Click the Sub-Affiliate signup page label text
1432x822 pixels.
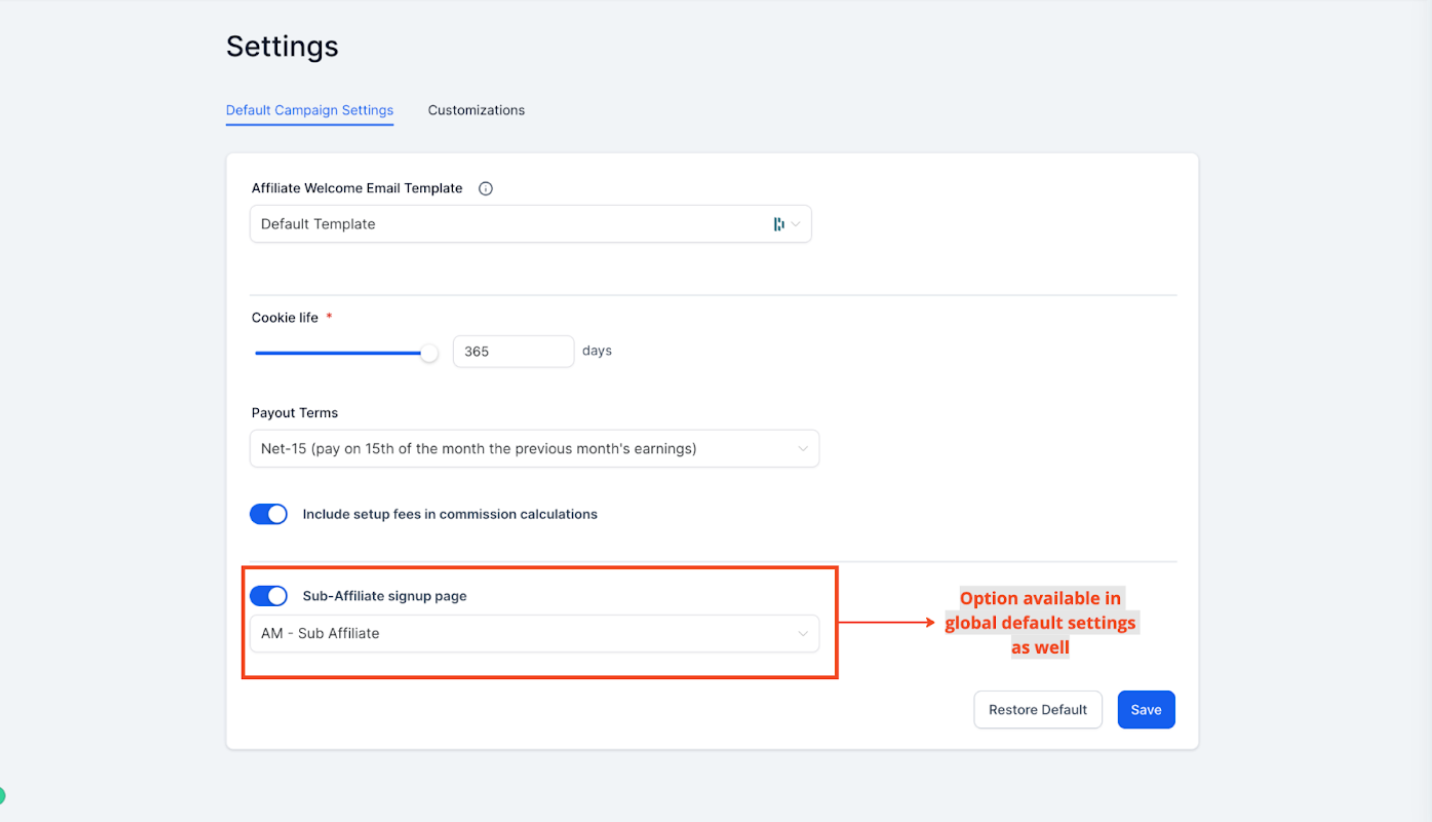point(384,596)
